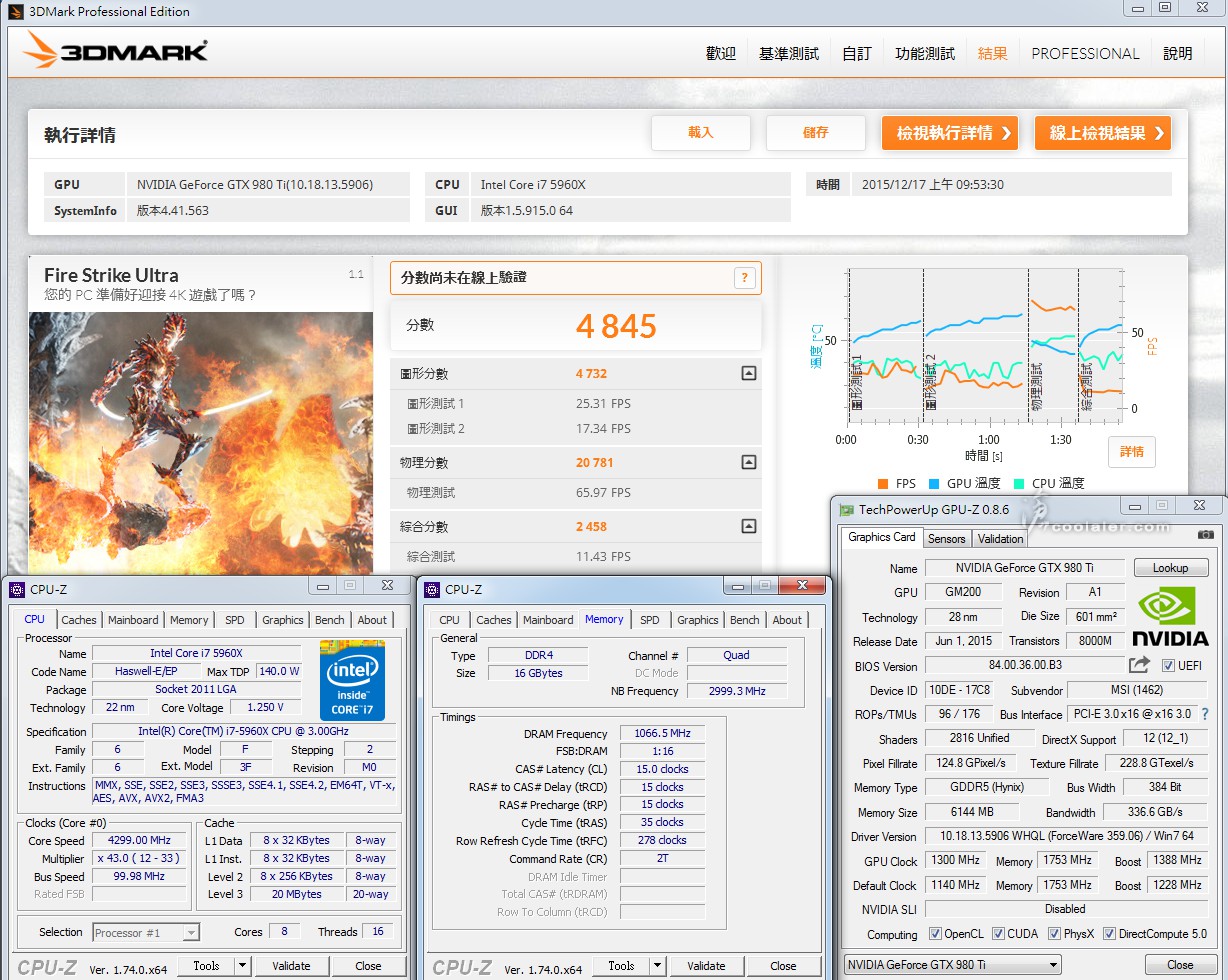The image size is (1228, 980).
Task: Toggle the PhysX checkbox
Action: click(x=1055, y=934)
